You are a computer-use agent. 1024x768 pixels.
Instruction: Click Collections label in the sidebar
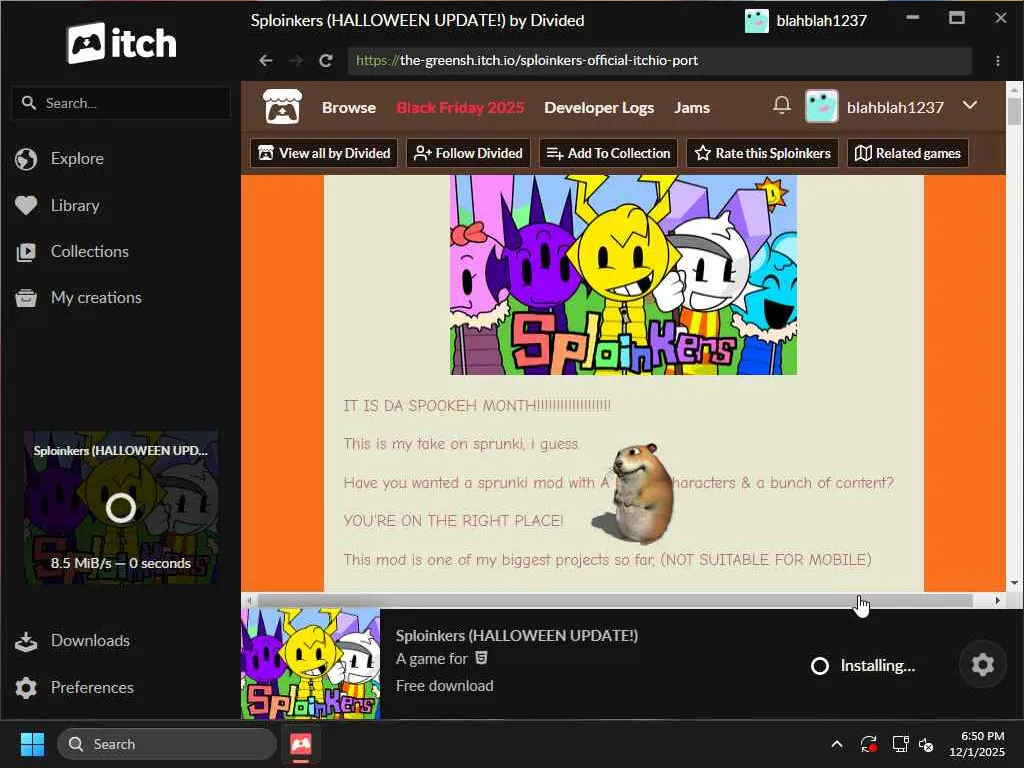tap(89, 251)
